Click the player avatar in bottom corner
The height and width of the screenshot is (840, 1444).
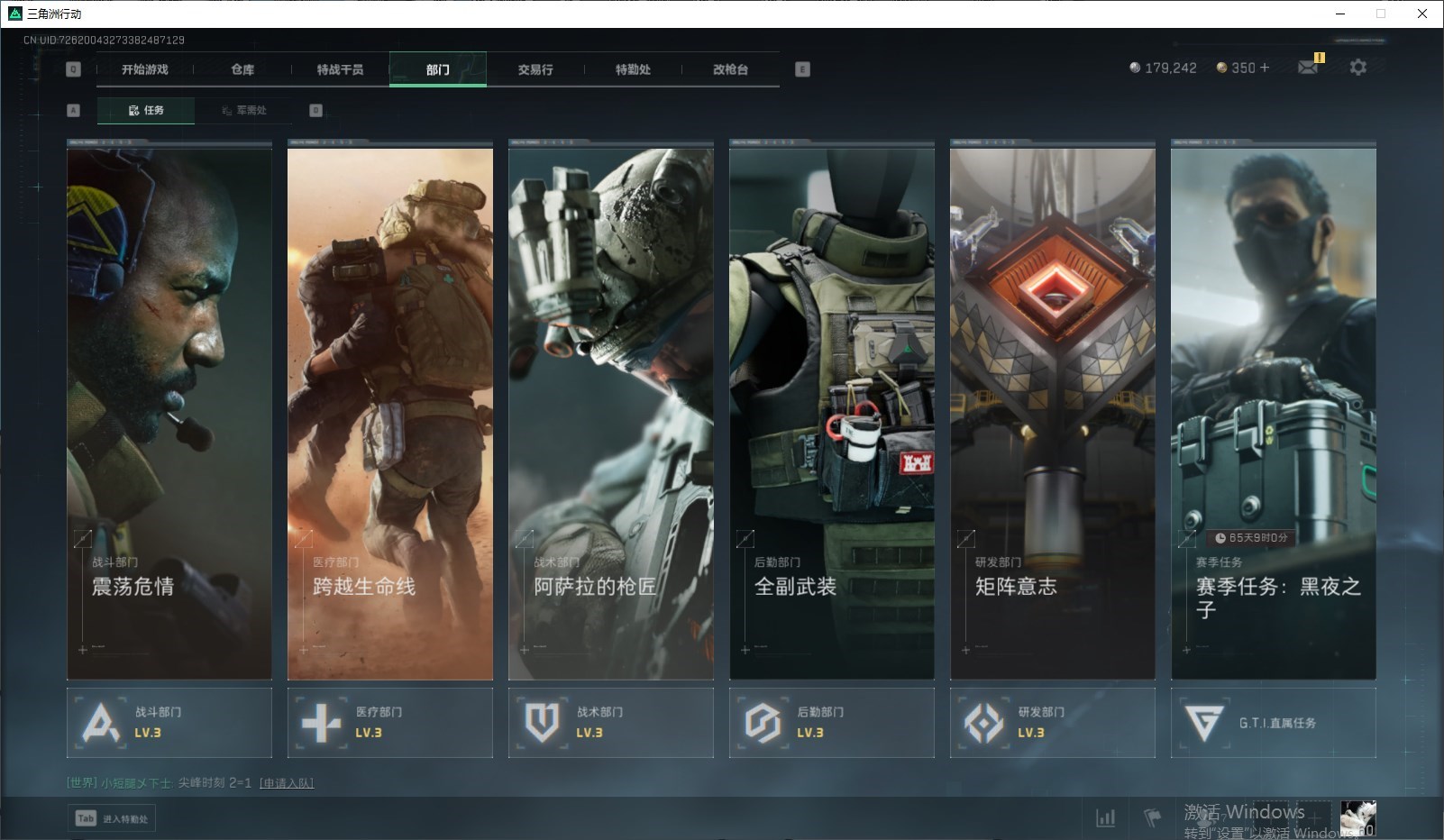click(x=1357, y=818)
